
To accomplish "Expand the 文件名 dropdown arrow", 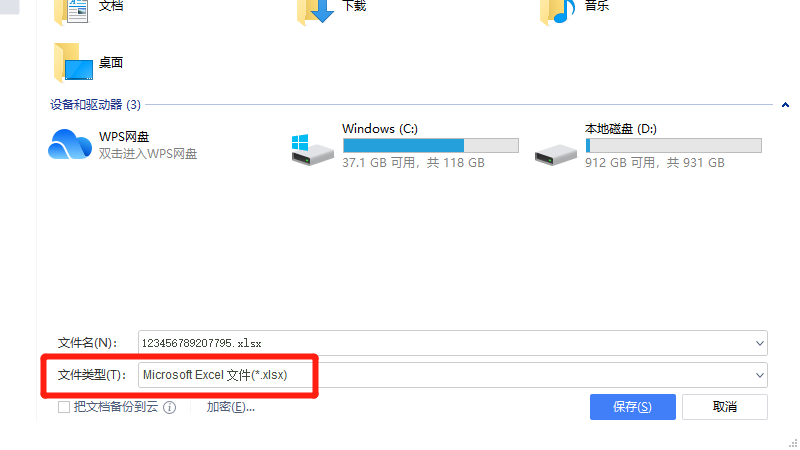I will click(759, 343).
